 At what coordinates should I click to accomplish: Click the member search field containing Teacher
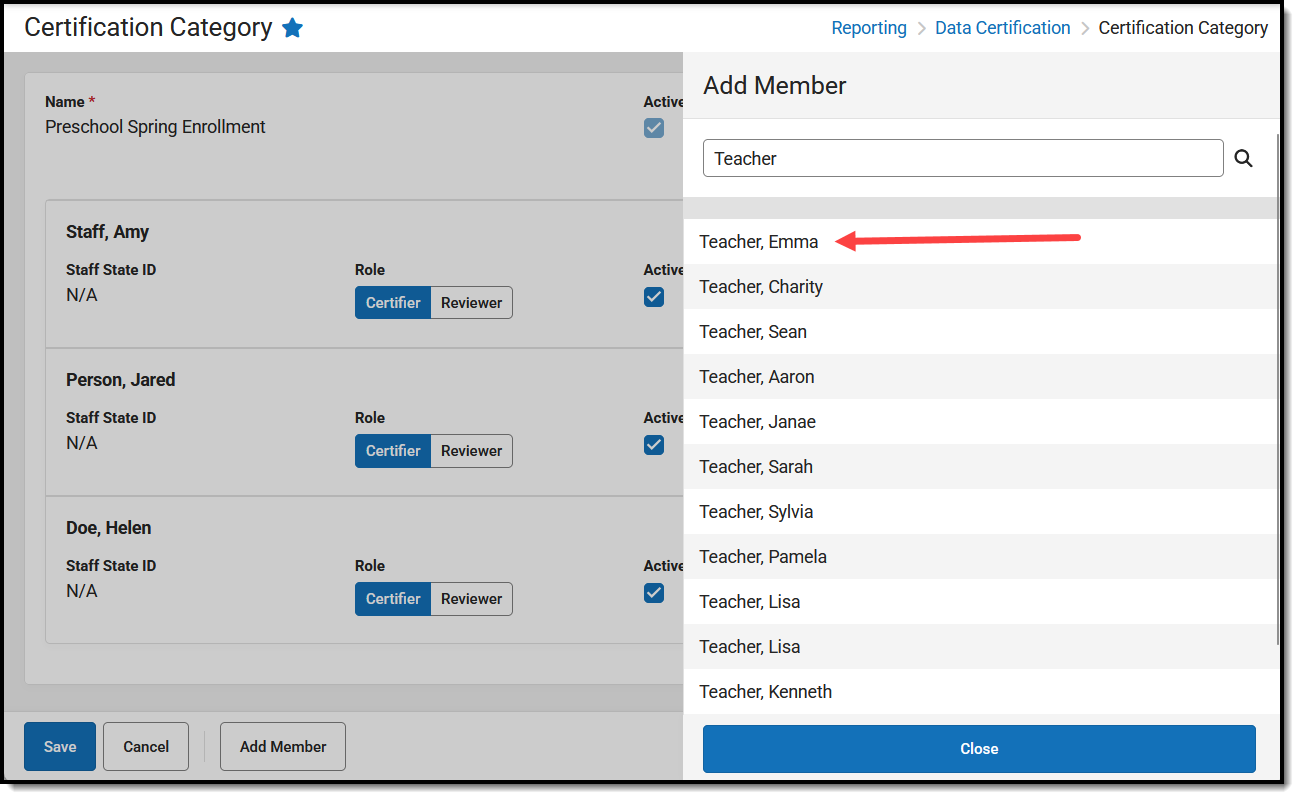coord(963,158)
